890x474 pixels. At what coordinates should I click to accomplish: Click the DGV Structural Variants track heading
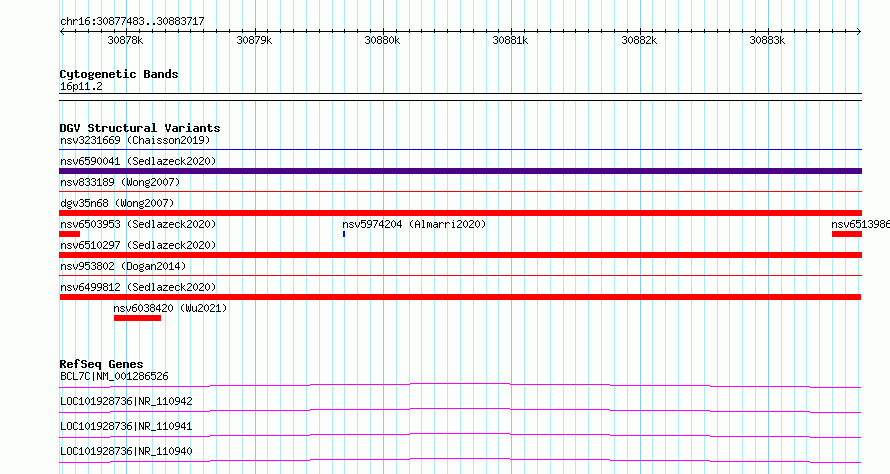click(140, 128)
